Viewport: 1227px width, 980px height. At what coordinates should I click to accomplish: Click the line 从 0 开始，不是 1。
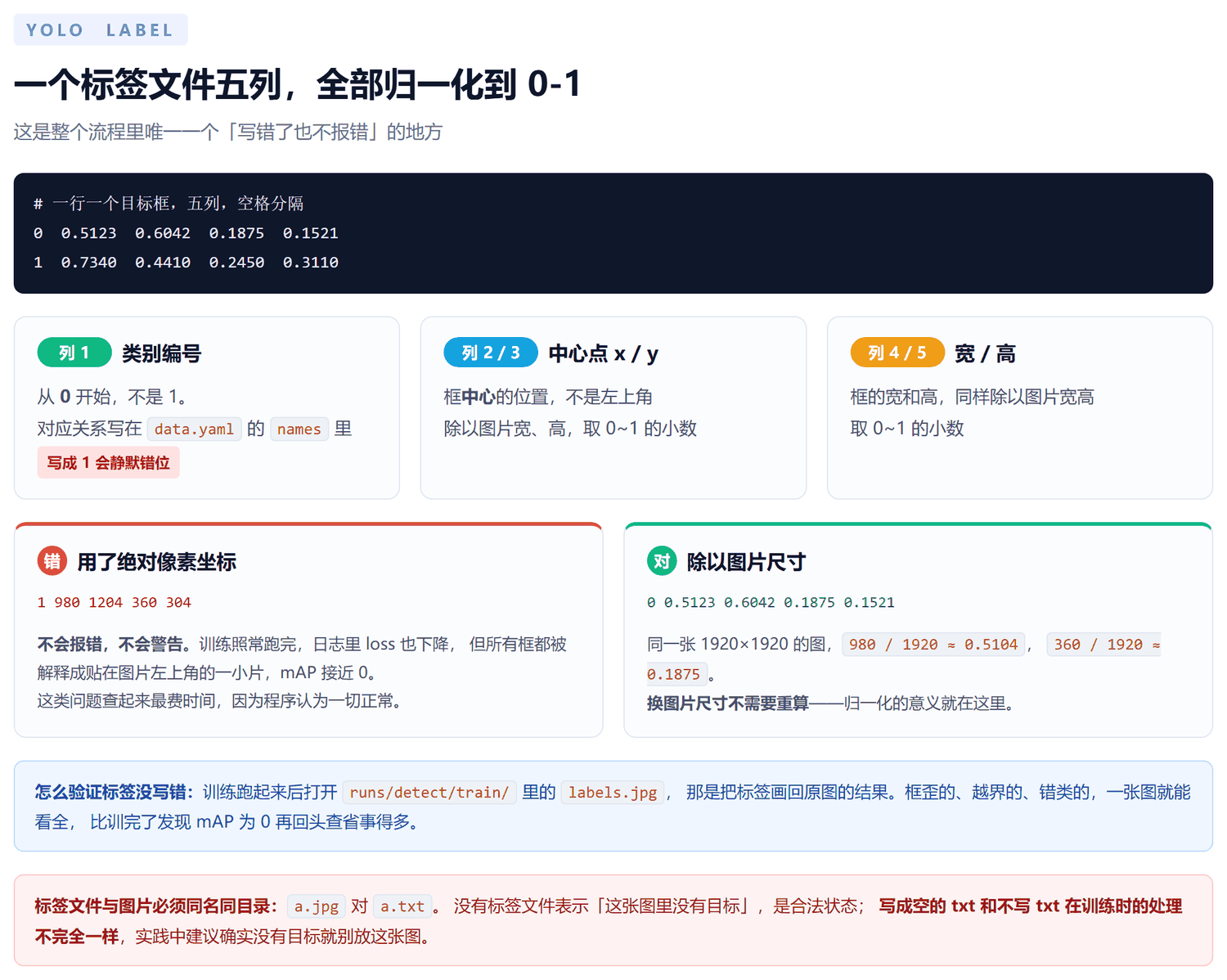(x=112, y=398)
